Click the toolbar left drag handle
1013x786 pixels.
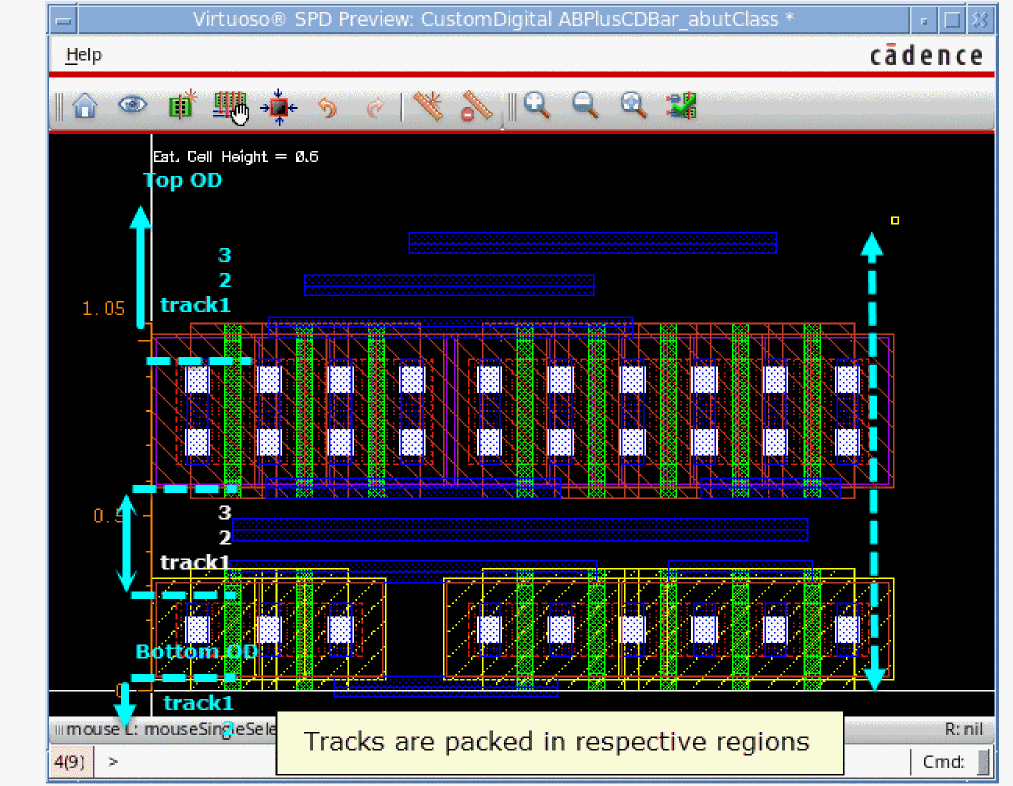(x=59, y=107)
